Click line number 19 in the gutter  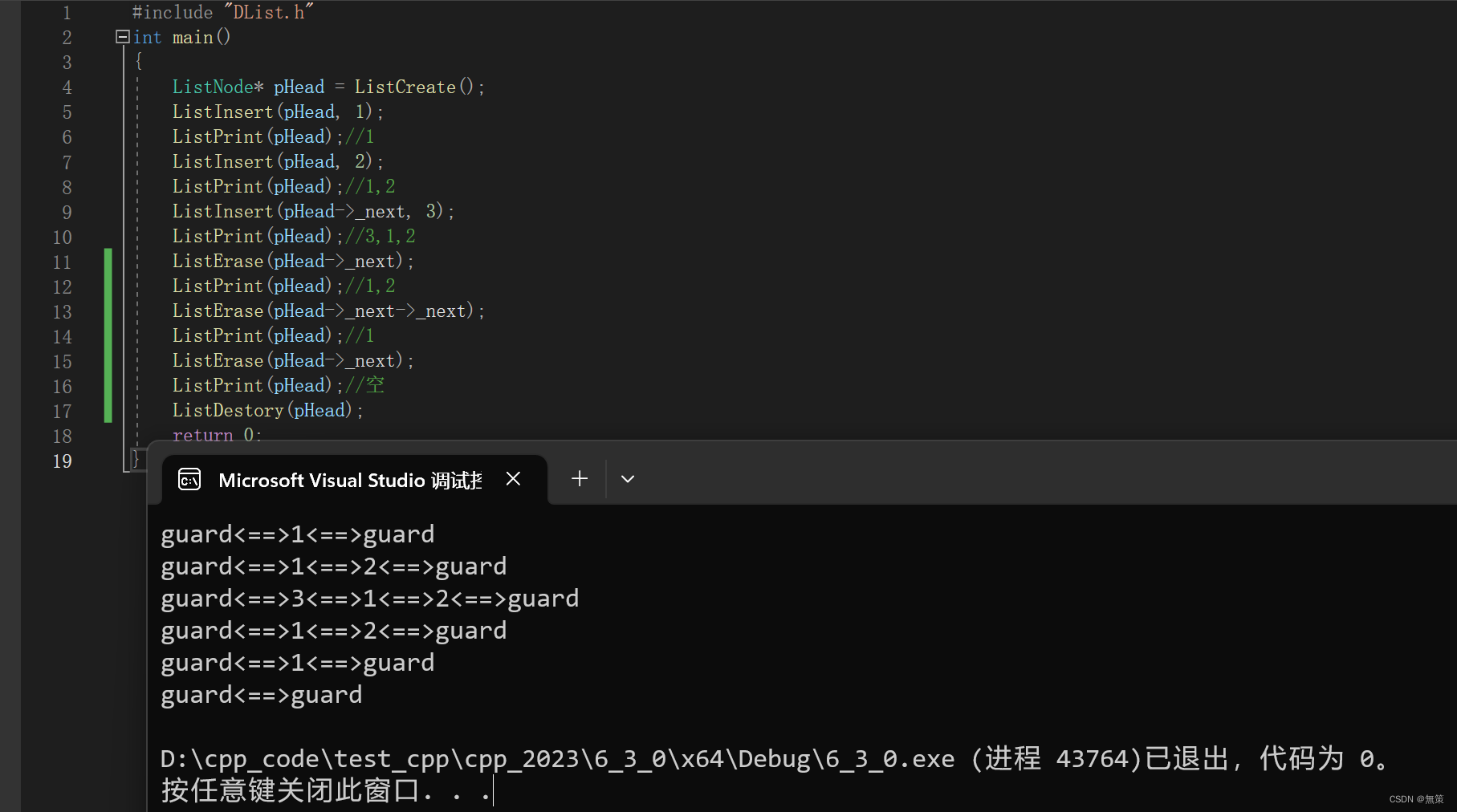pos(63,461)
